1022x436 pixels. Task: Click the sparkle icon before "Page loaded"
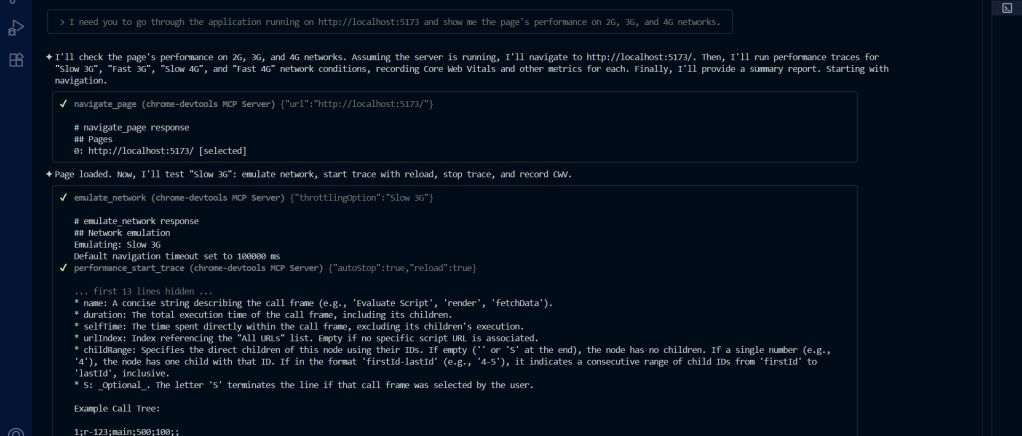click(49, 174)
